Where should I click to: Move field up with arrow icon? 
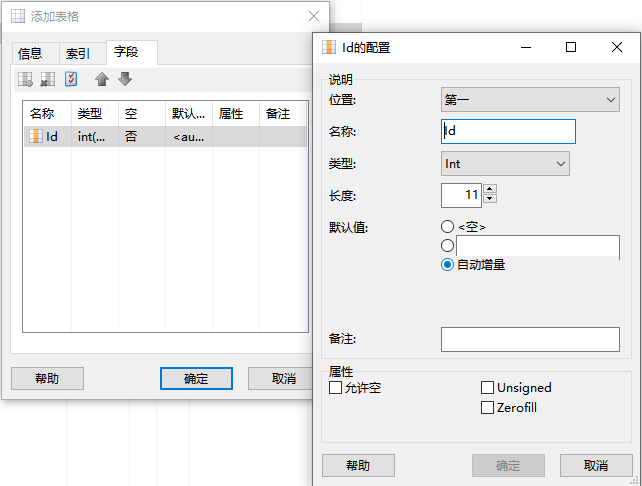click(102, 79)
